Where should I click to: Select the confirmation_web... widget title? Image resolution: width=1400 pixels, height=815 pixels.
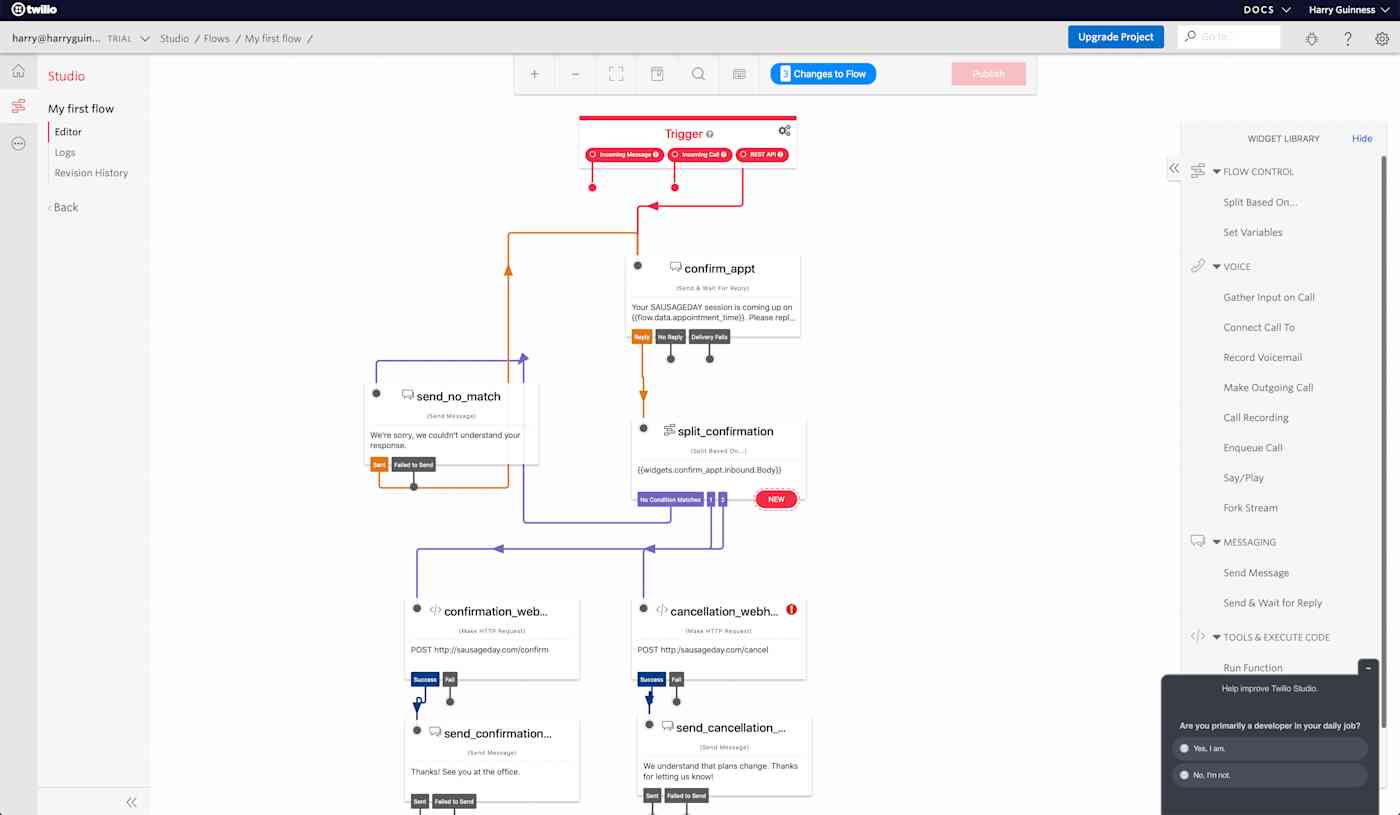496,611
